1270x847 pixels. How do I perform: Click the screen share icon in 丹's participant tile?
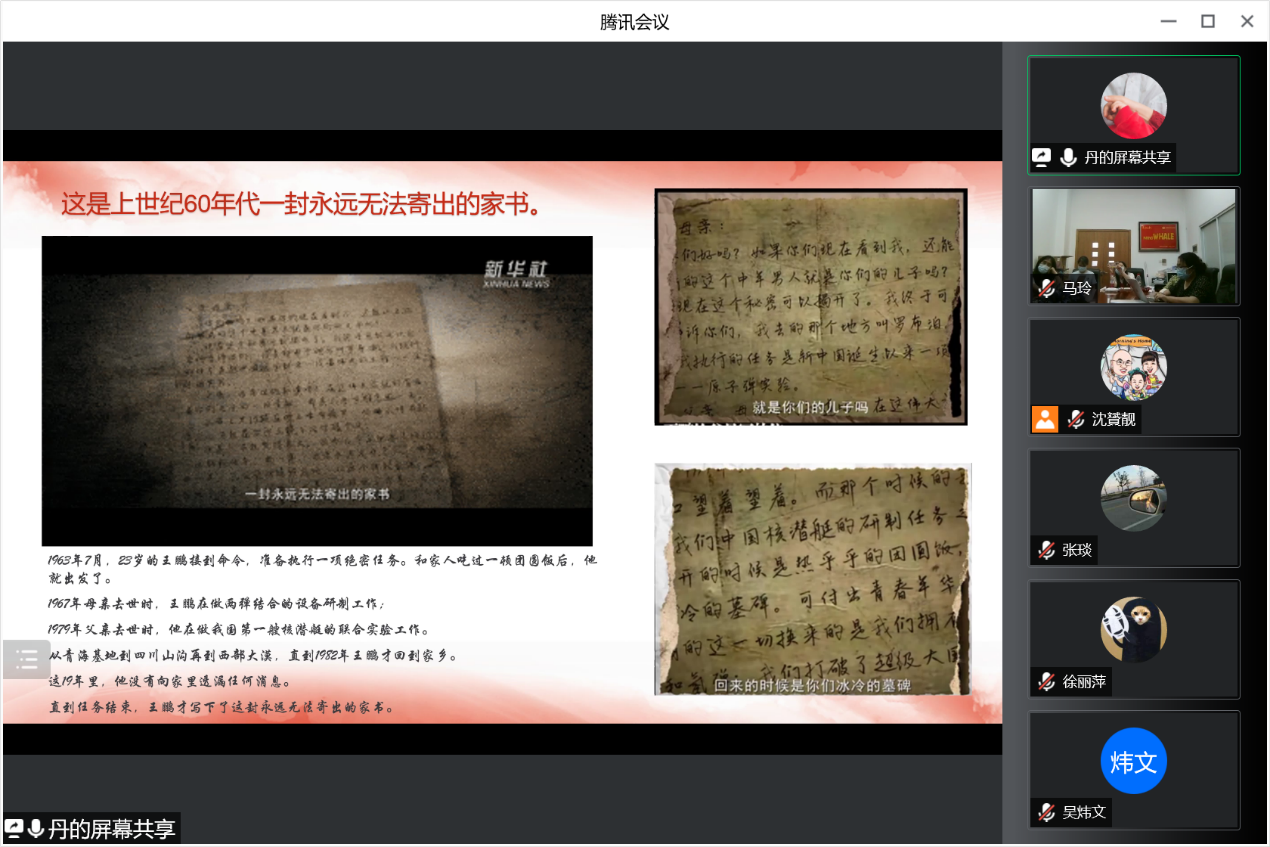click(1042, 157)
